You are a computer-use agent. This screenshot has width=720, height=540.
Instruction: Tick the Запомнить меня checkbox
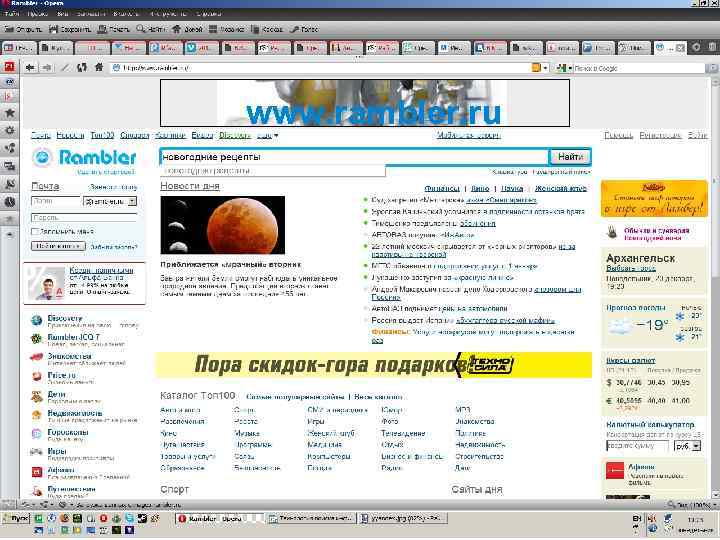(x=34, y=232)
